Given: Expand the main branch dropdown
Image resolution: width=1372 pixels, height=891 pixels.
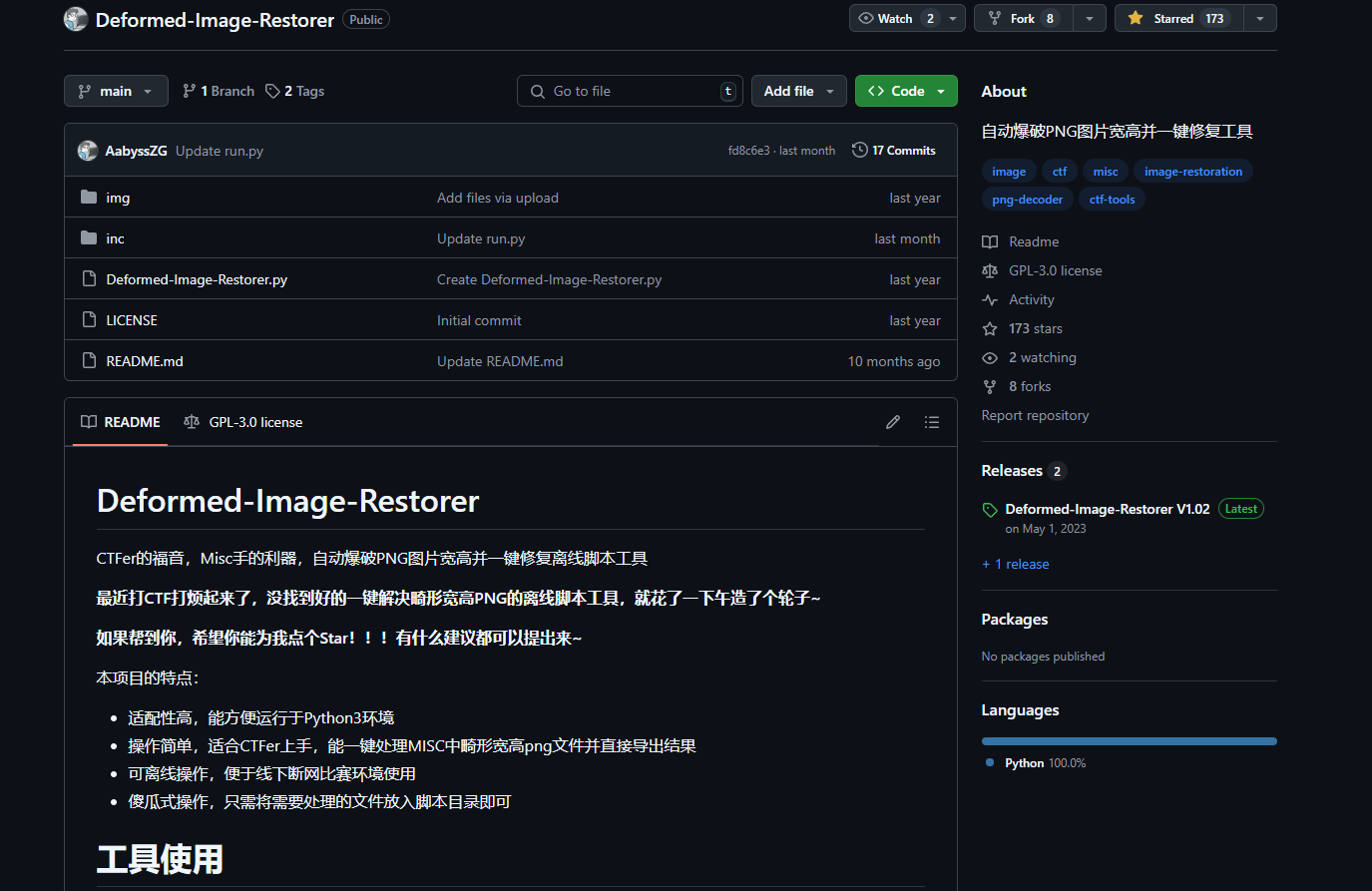Looking at the screenshot, I should pos(116,91).
